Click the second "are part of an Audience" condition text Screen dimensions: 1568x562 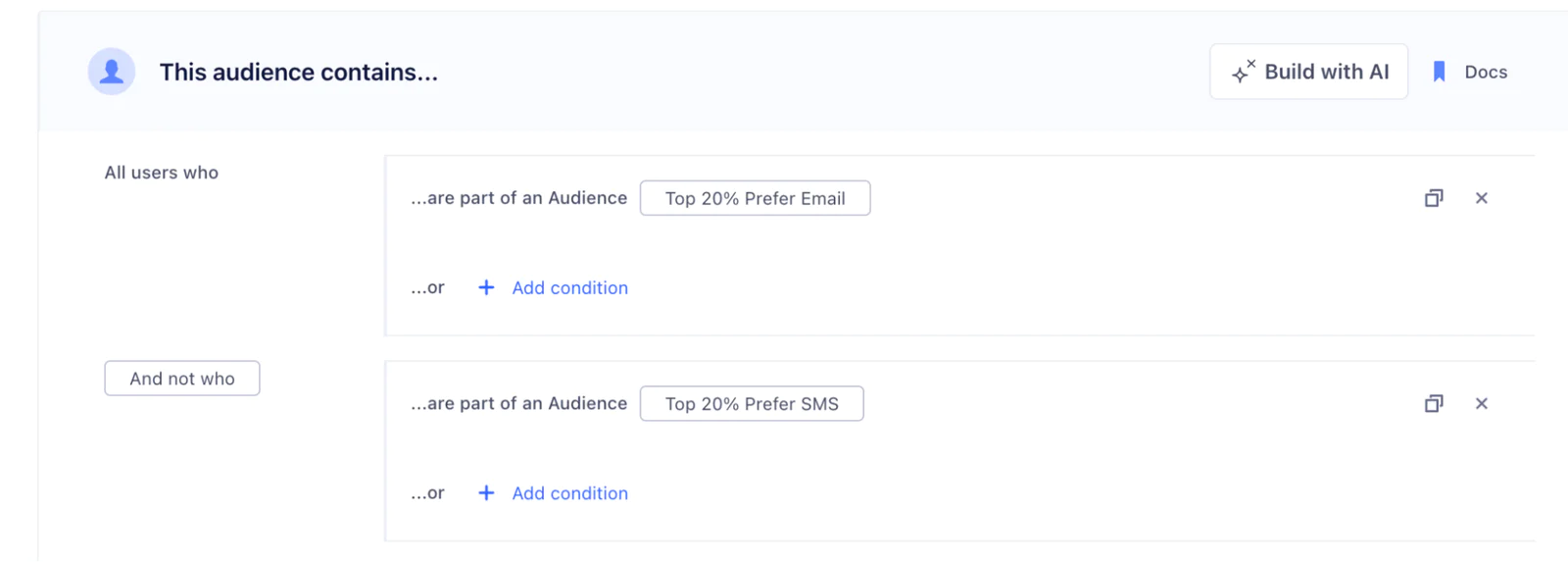click(518, 404)
